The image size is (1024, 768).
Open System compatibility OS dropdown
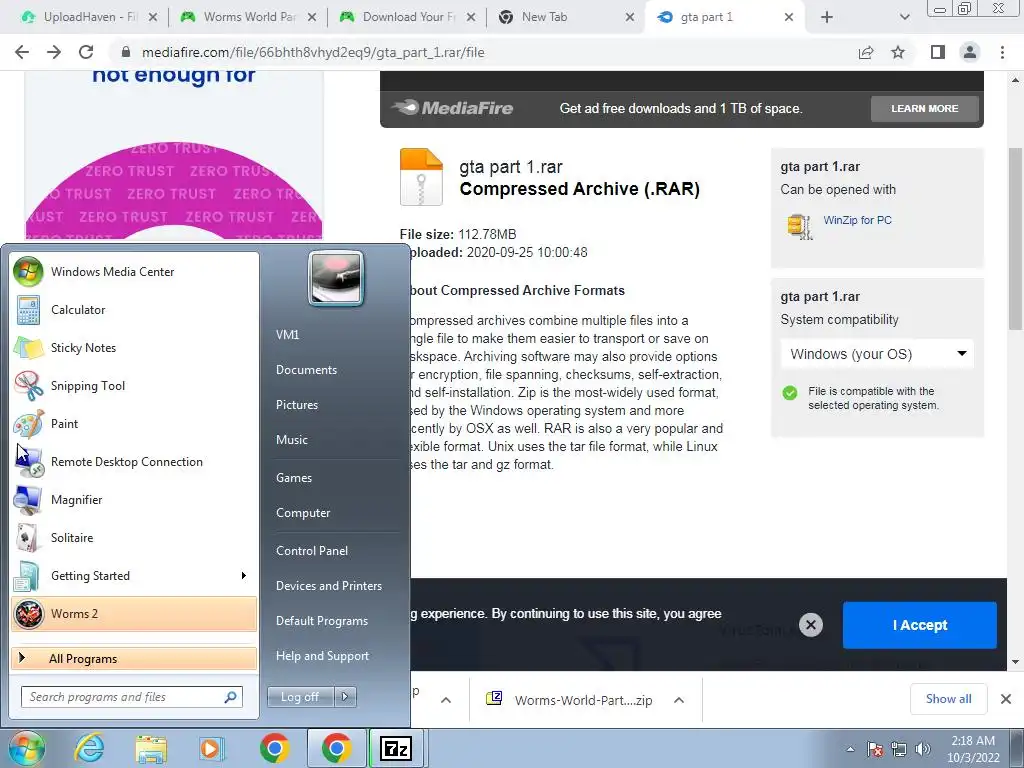point(877,354)
